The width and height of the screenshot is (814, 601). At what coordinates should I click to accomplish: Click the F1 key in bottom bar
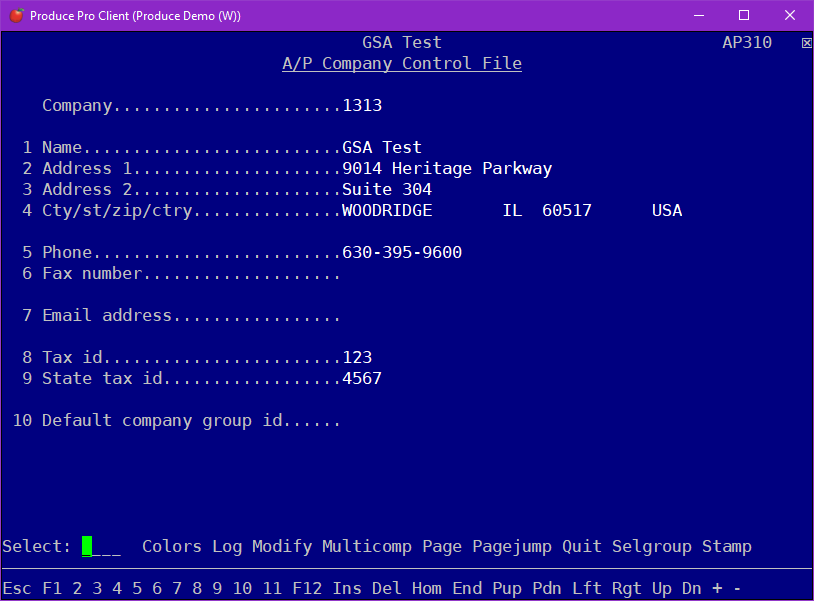52,589
